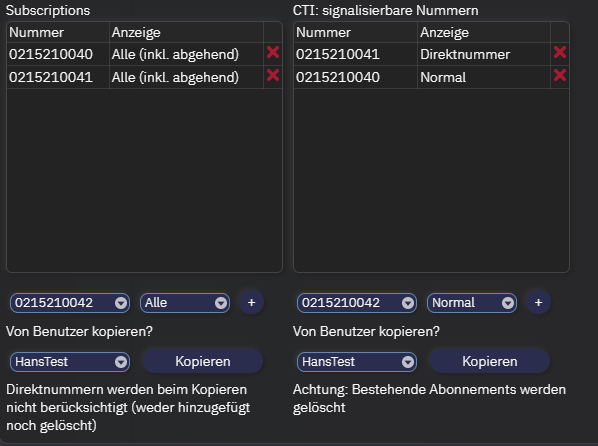598x446 pixels.
Task: Add subscription with the left plus button
Action: [251, 303]
